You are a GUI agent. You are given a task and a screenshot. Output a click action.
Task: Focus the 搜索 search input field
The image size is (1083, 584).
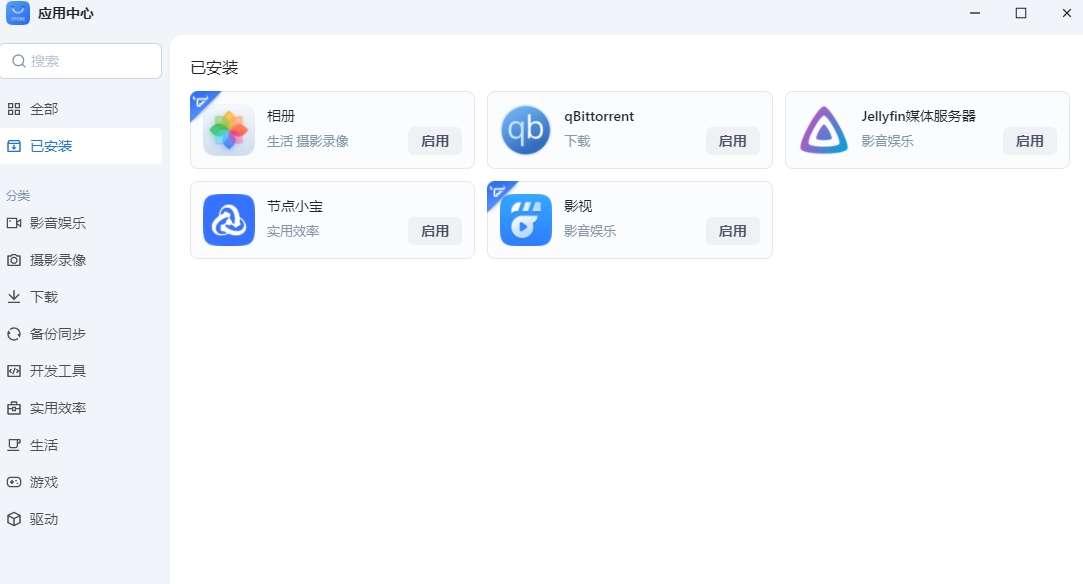point(81,61)
